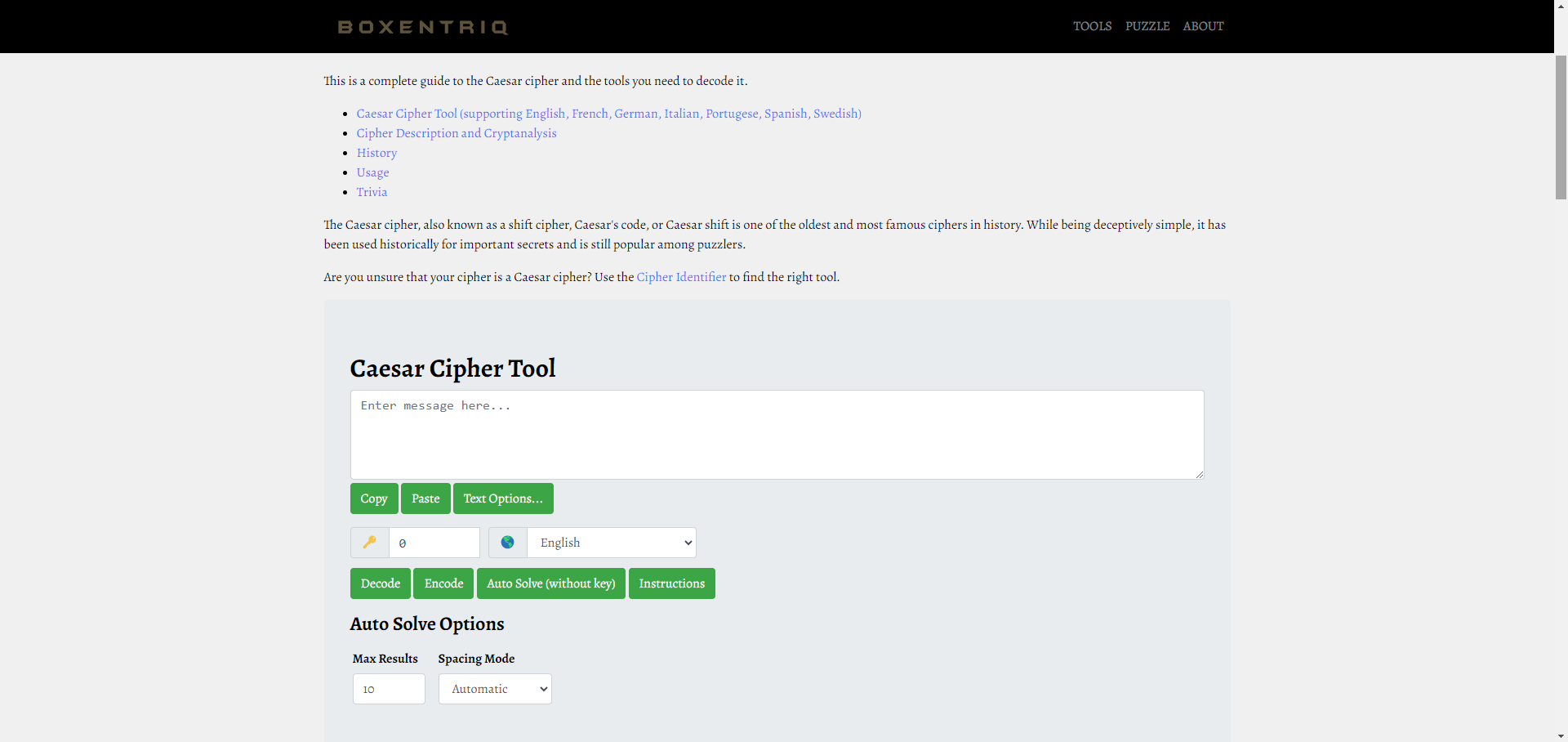Open Text Options menu

[x=503, y=498]
